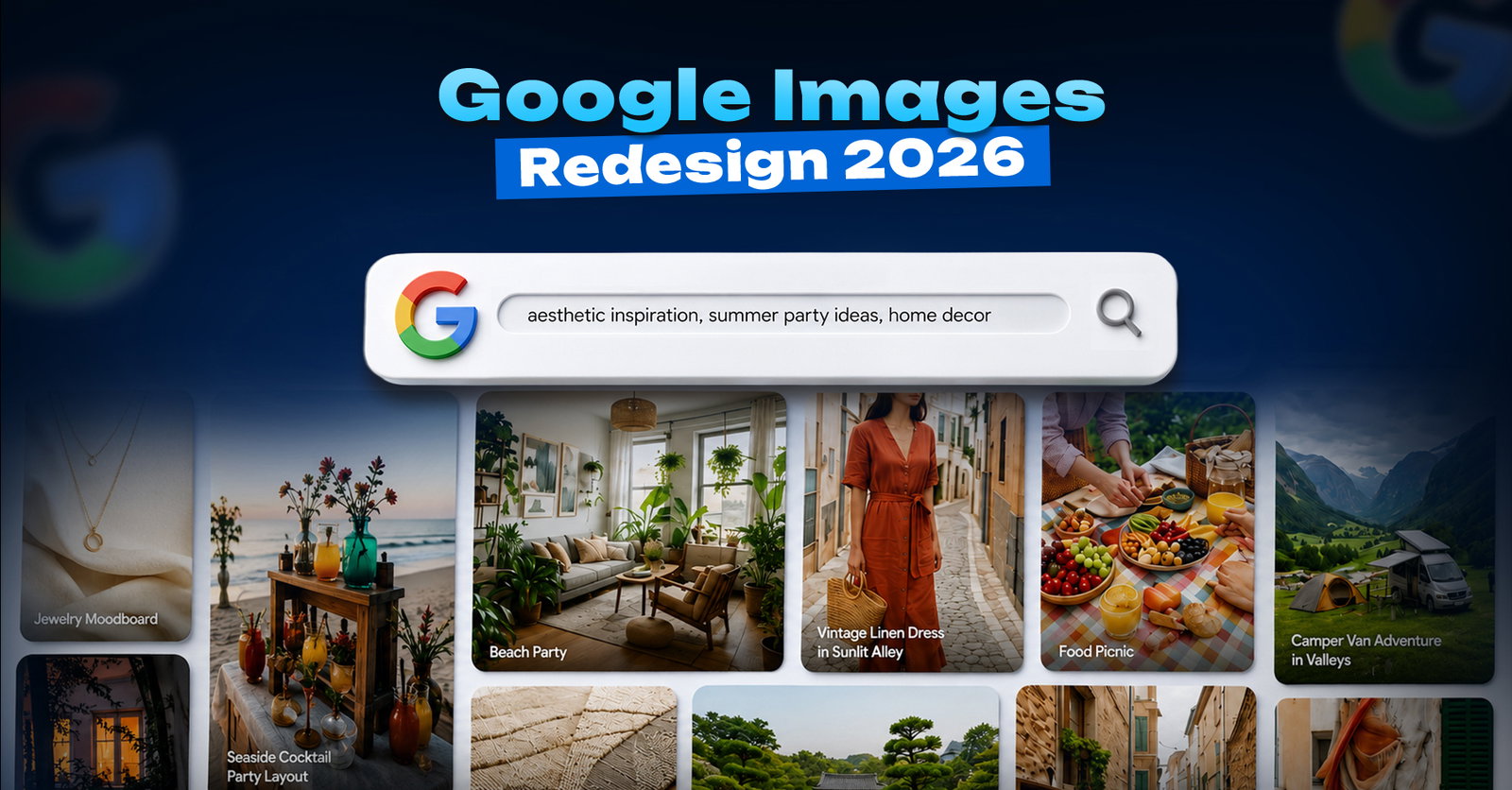
Task: Click the "Redesign 2026" banner text
Action: point(772,162)
